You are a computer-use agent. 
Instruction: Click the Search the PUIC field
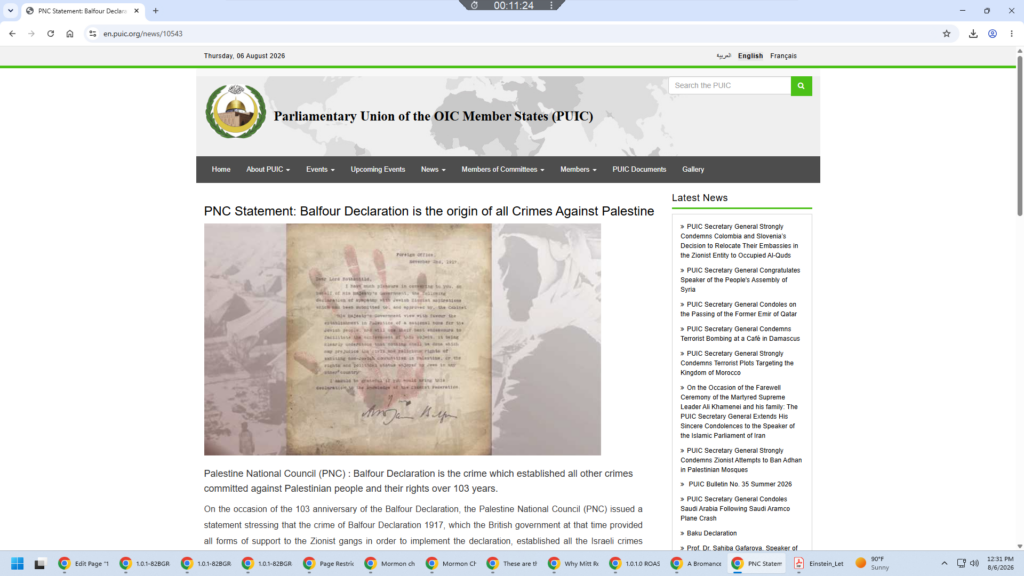coord(729,86)
